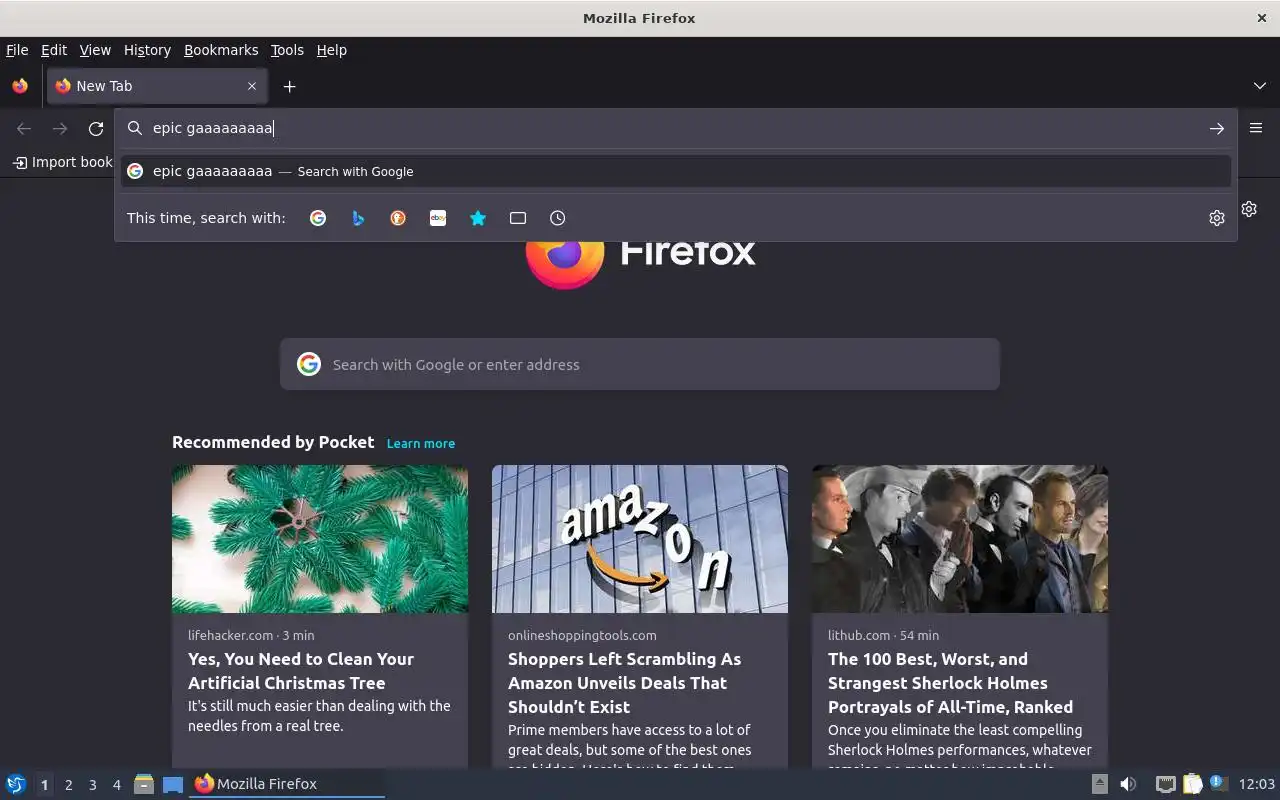Click 'onlineshoppingtools.com' source text
The width and height of the screenshot is (1280, 800).
pos(582,635)
